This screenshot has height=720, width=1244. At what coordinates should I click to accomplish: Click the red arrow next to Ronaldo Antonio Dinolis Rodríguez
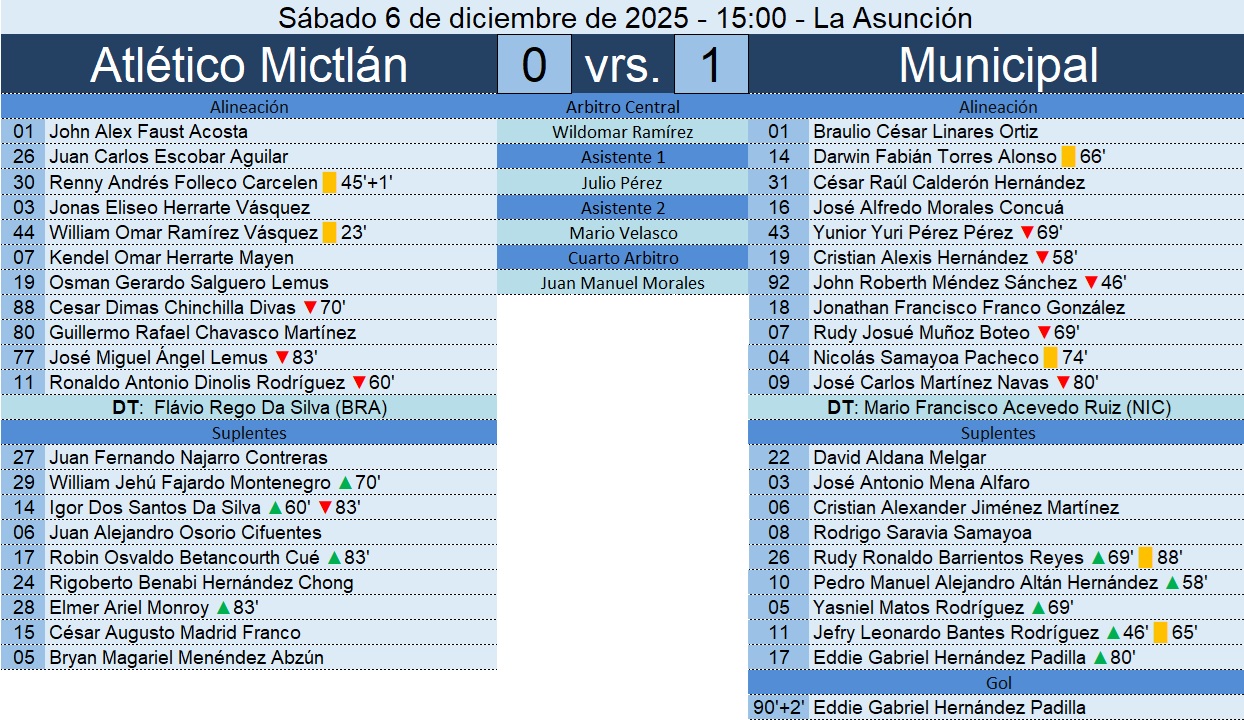360,382
